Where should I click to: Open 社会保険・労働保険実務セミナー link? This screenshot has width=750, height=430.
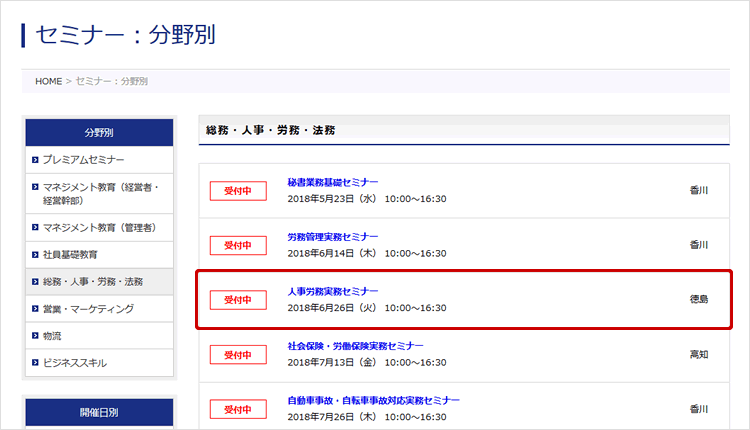[355, 346]
